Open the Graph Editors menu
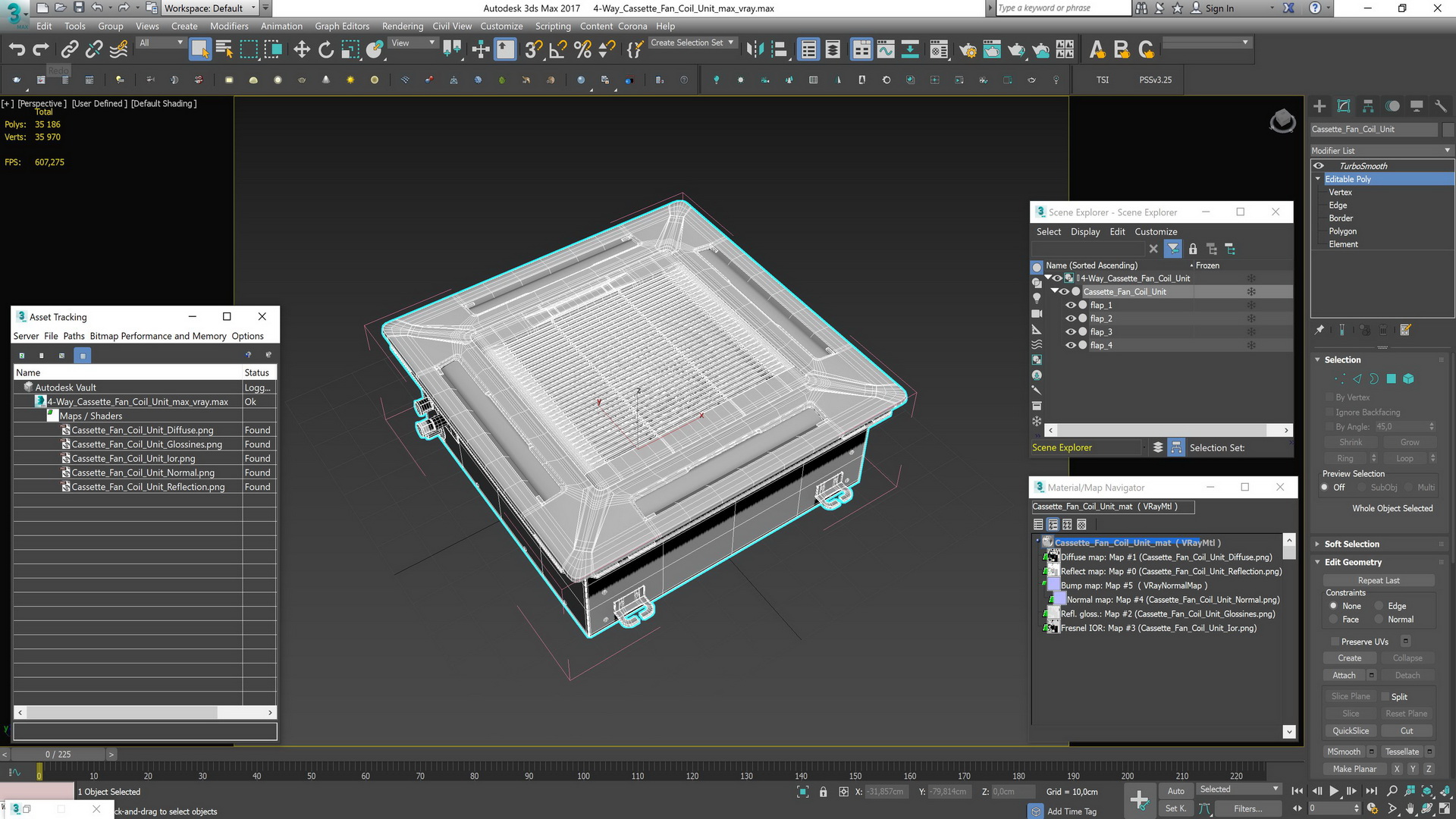Viewport: 1456px width, 819px height. [342, 26]
